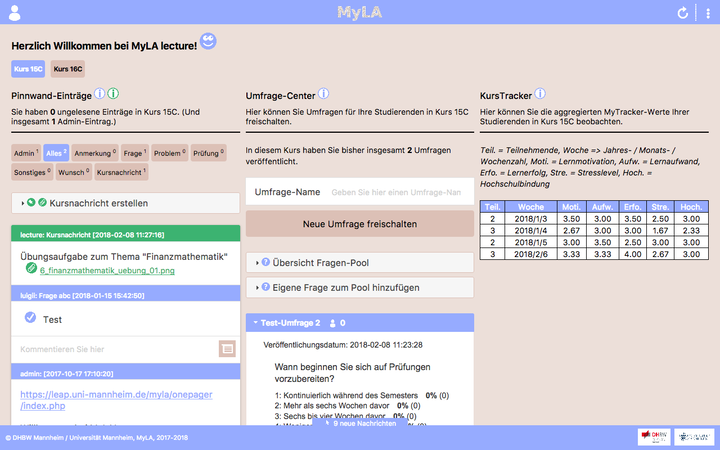Image resolution: width=720 pixels, height=450 pixels.
Task: Collapse the Test-Umfrage 2 panel
Action: (x=360, y=323)
